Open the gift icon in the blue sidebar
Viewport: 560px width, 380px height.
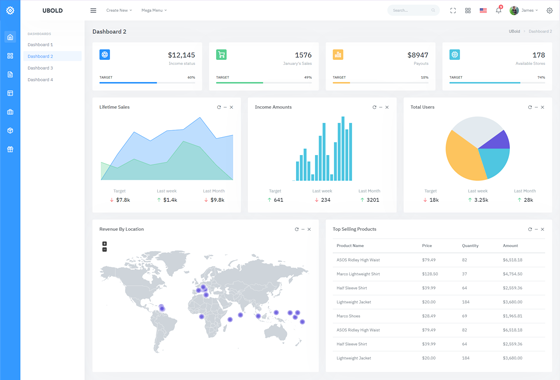pyautogui.click(x=10, y=149)
